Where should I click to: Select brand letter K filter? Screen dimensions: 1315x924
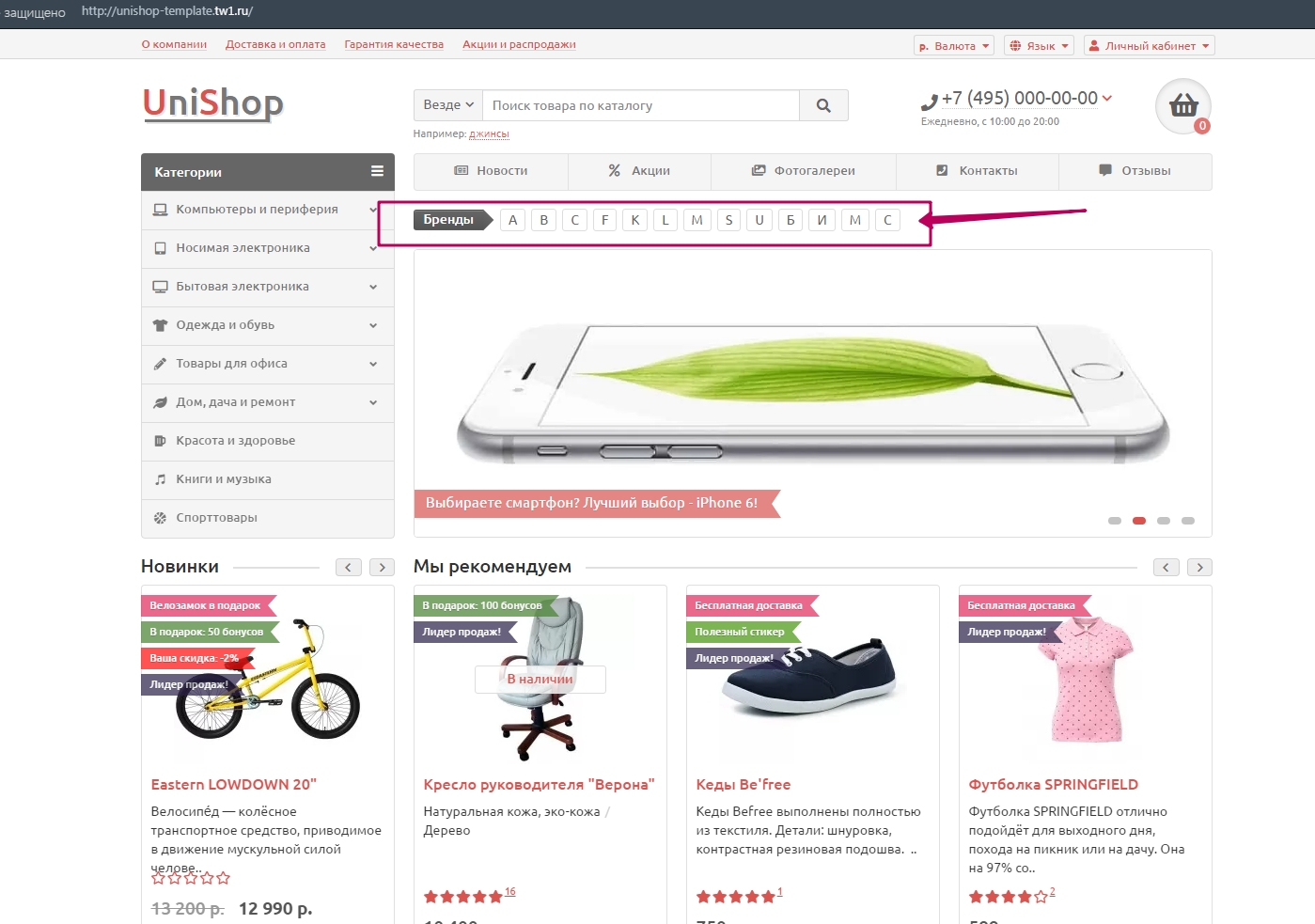point(635,220)
